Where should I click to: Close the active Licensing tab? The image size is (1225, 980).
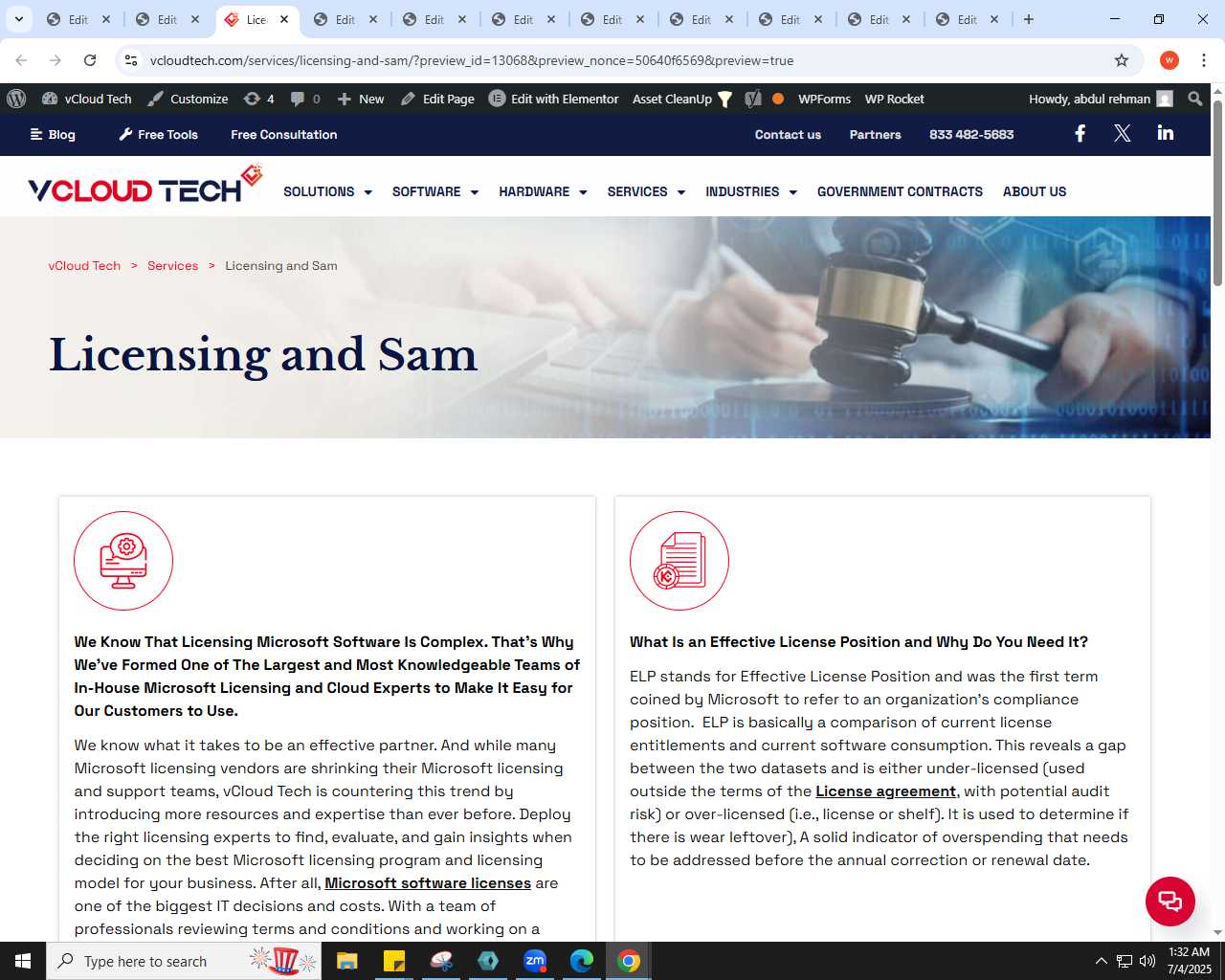[x=284, y=19]
